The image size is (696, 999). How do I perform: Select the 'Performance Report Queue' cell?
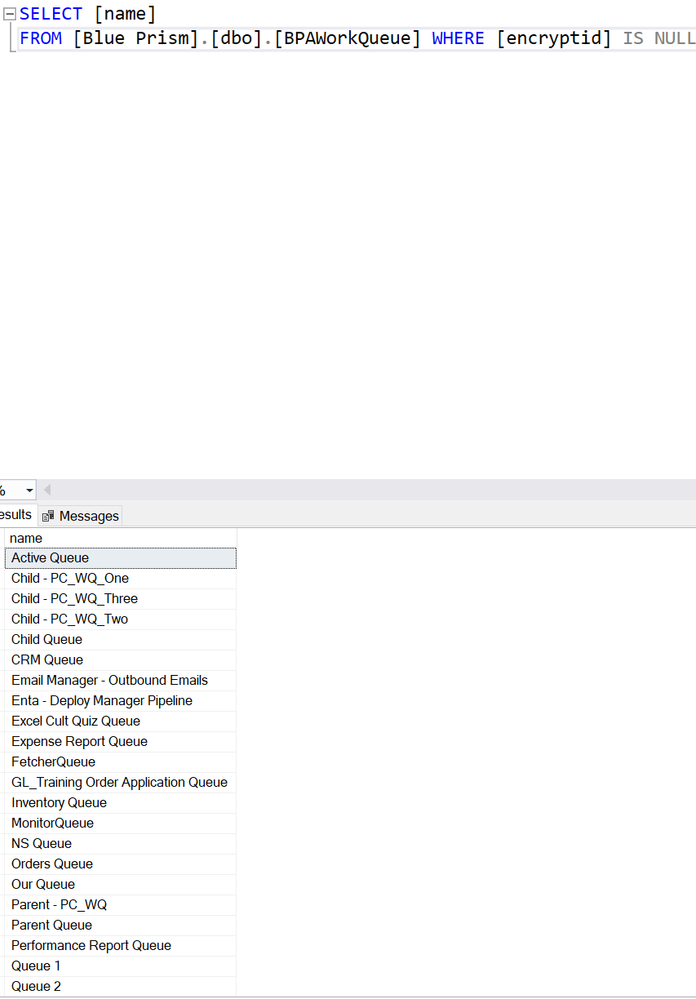coord(120,945)
